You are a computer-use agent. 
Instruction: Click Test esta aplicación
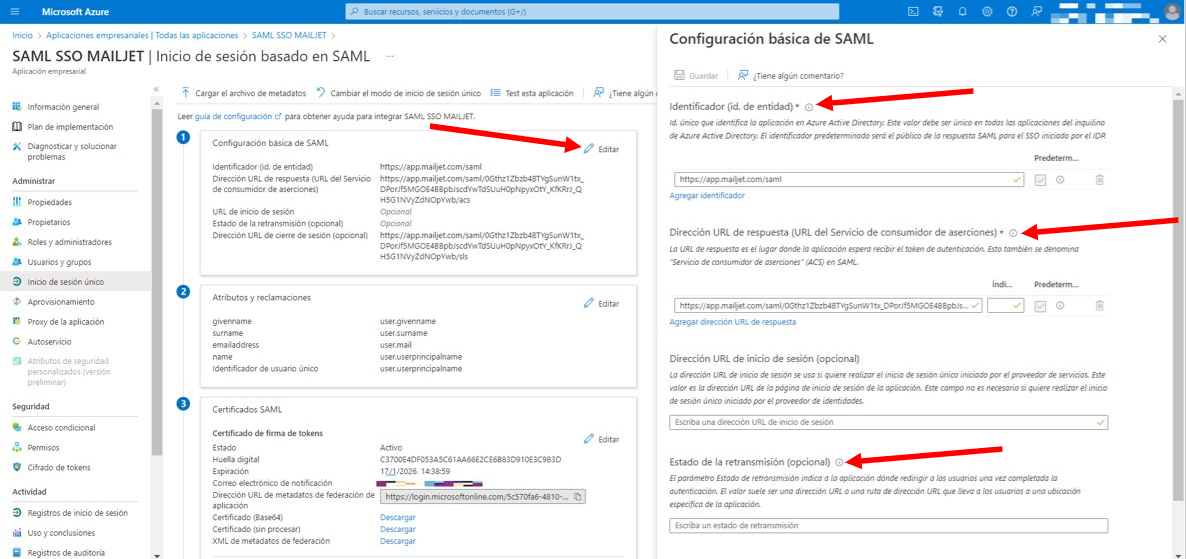point(532,93)
